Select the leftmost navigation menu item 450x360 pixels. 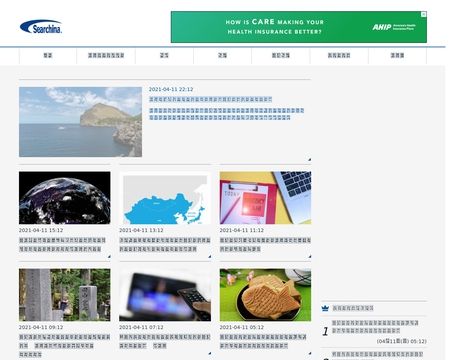coord(48,55)
